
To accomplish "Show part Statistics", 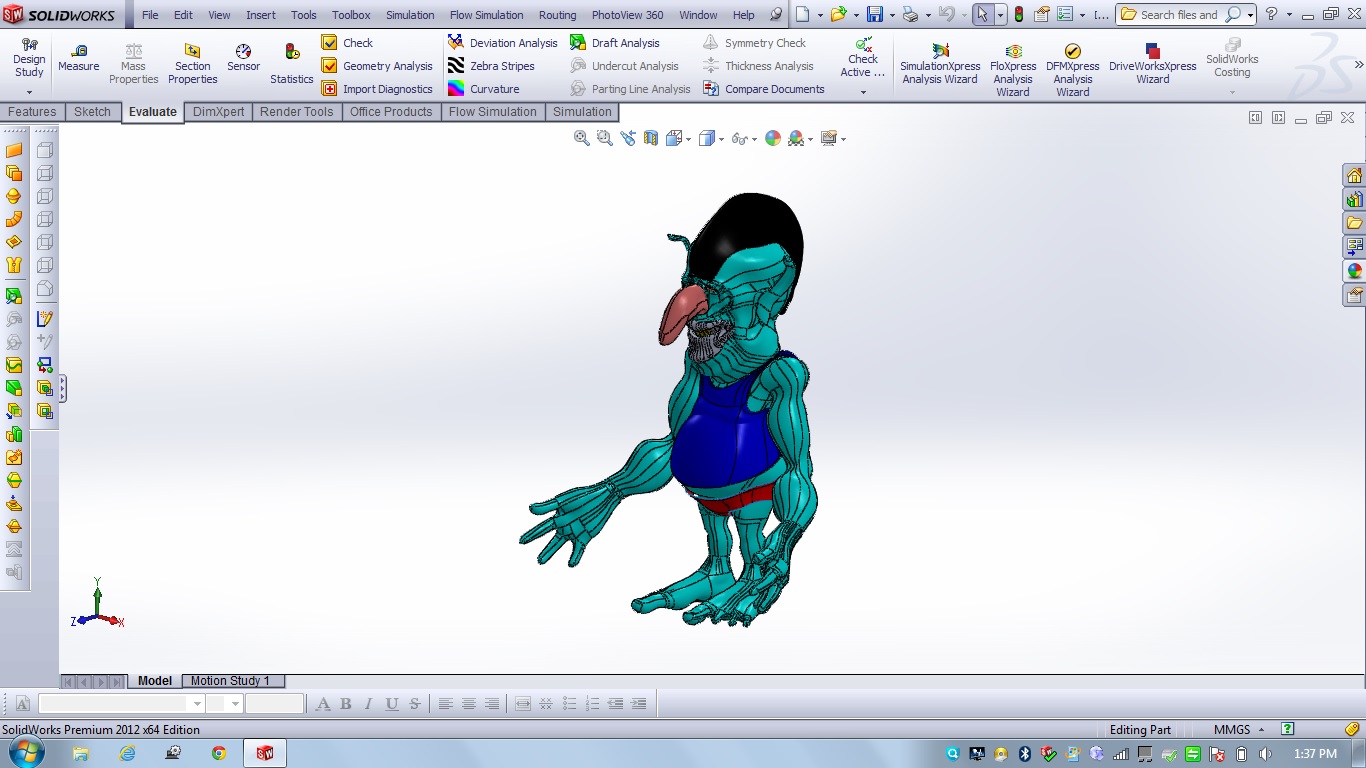I will (291, 64).
